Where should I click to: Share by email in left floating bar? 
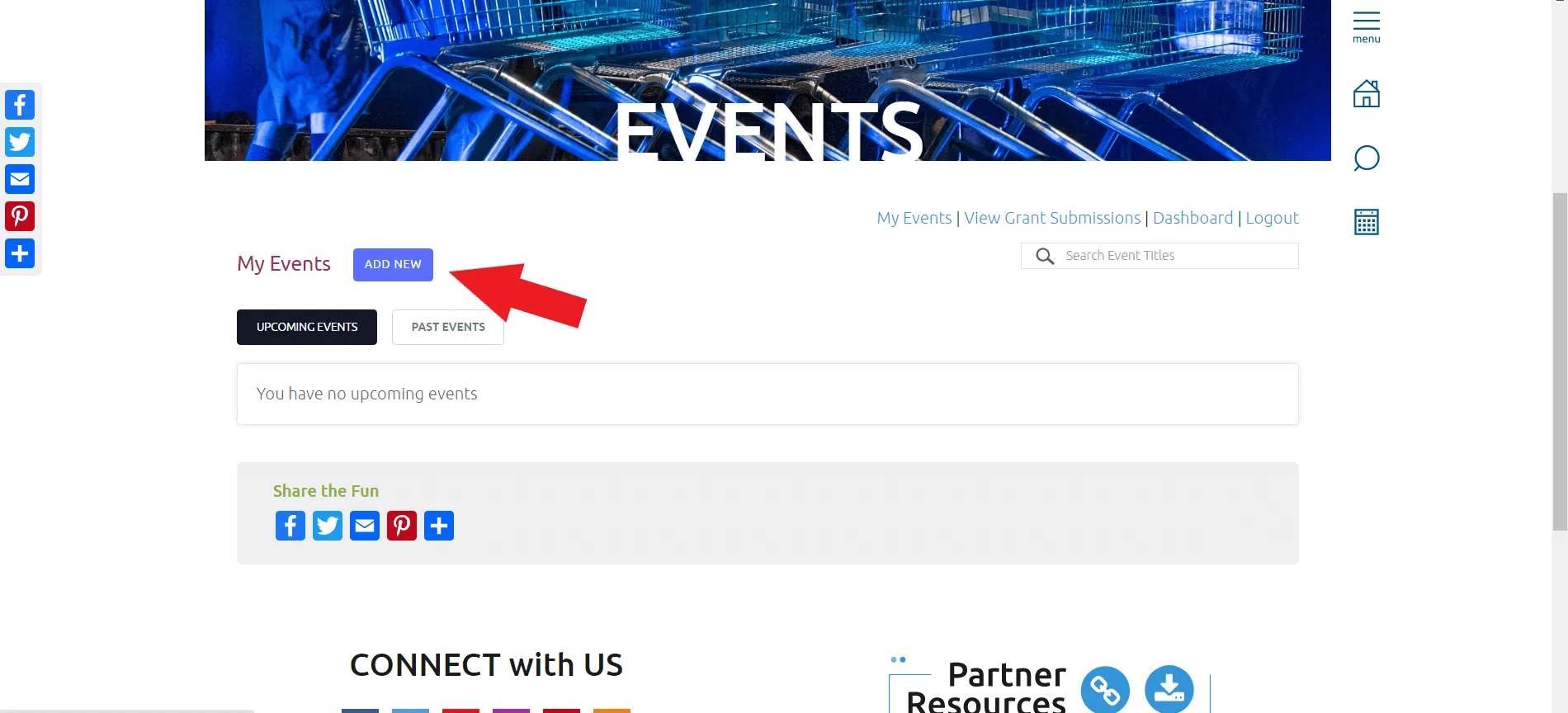[x=20, y=179]
